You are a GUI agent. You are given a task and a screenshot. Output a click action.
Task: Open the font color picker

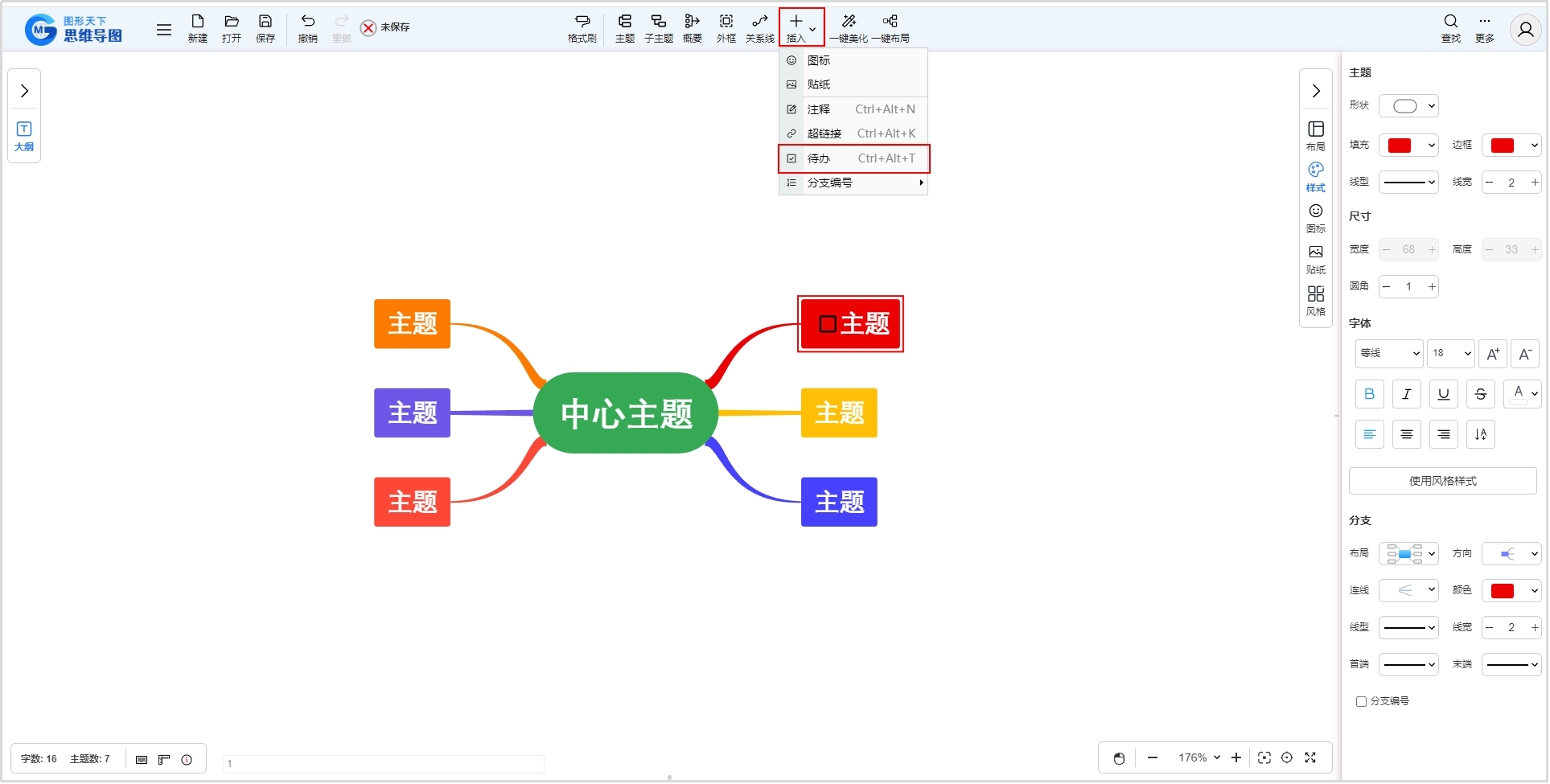[1522, 394]
